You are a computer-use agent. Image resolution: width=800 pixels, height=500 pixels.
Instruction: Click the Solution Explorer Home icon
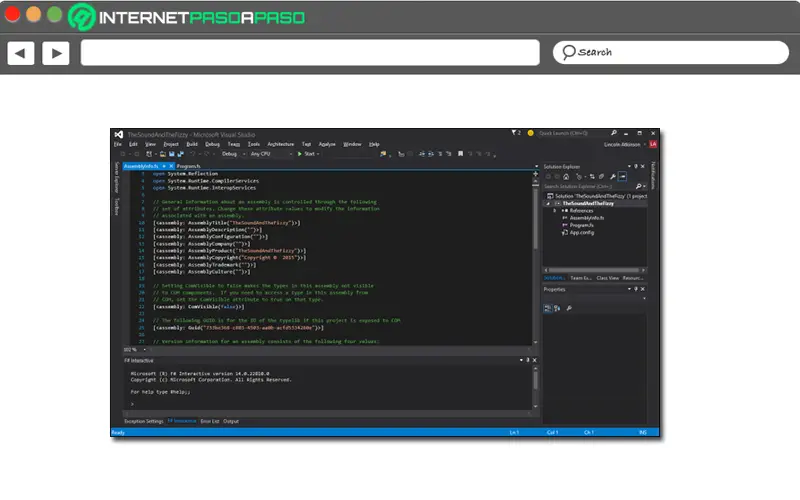click(566, 177)
